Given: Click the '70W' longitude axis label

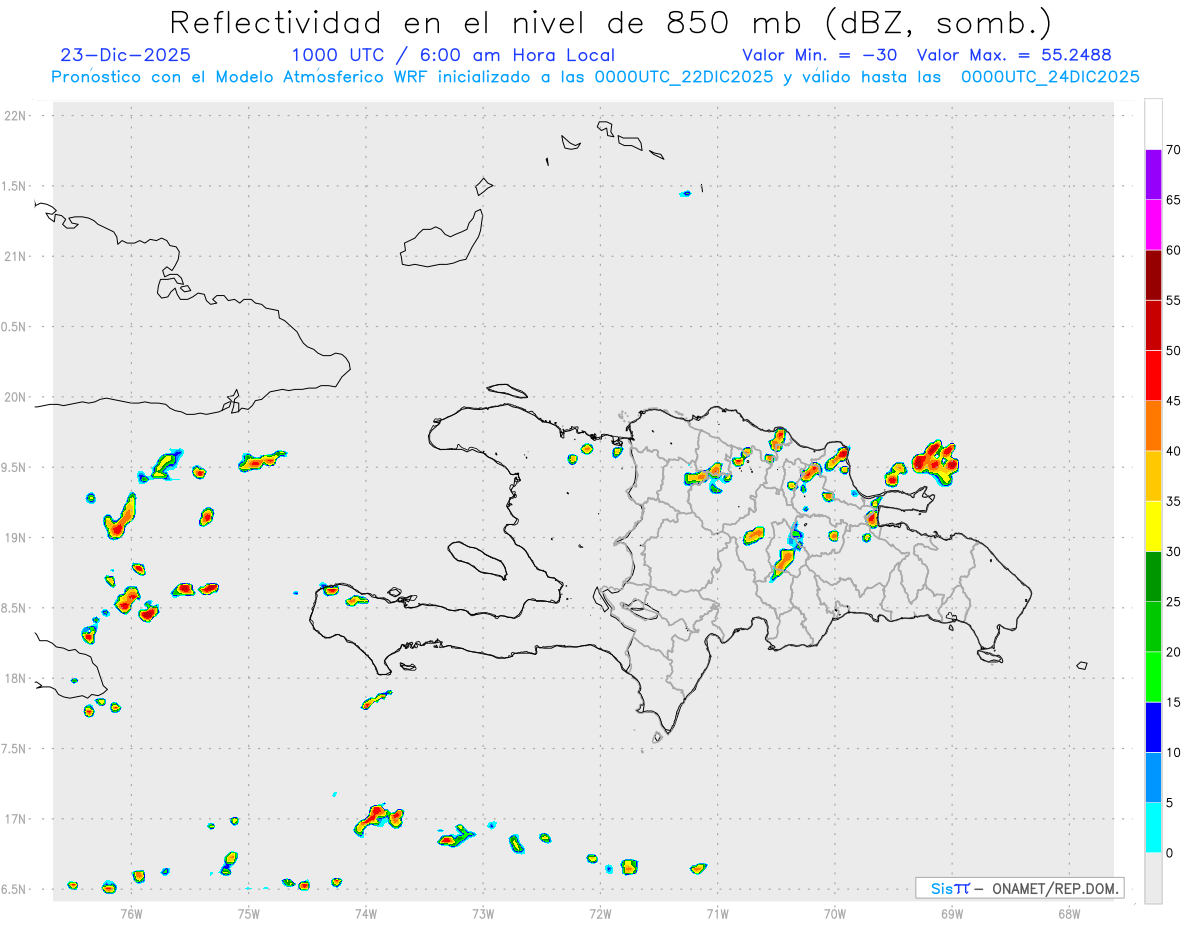Looking at the screenshot, I should point(835,912).
